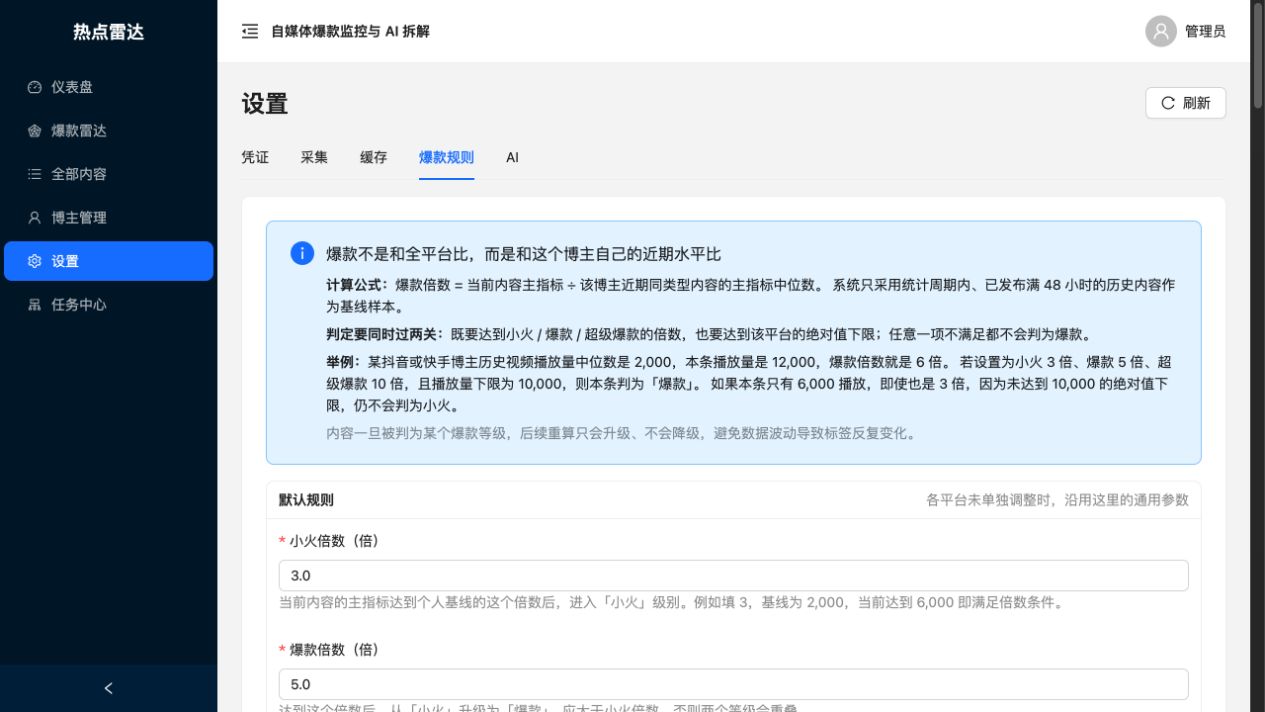Click the 刷新 button
The image size is (1265, 712).
[x=1185, y=103]
